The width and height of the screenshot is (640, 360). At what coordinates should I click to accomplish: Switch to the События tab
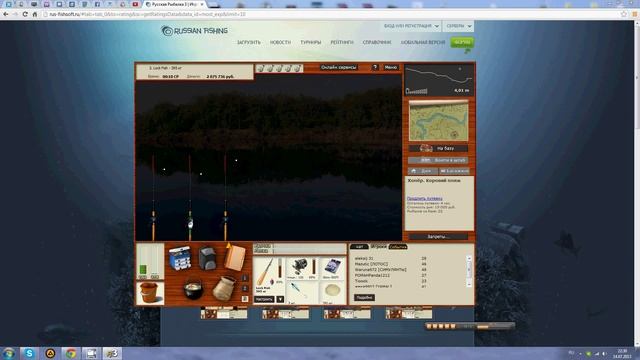click(398, 247)
